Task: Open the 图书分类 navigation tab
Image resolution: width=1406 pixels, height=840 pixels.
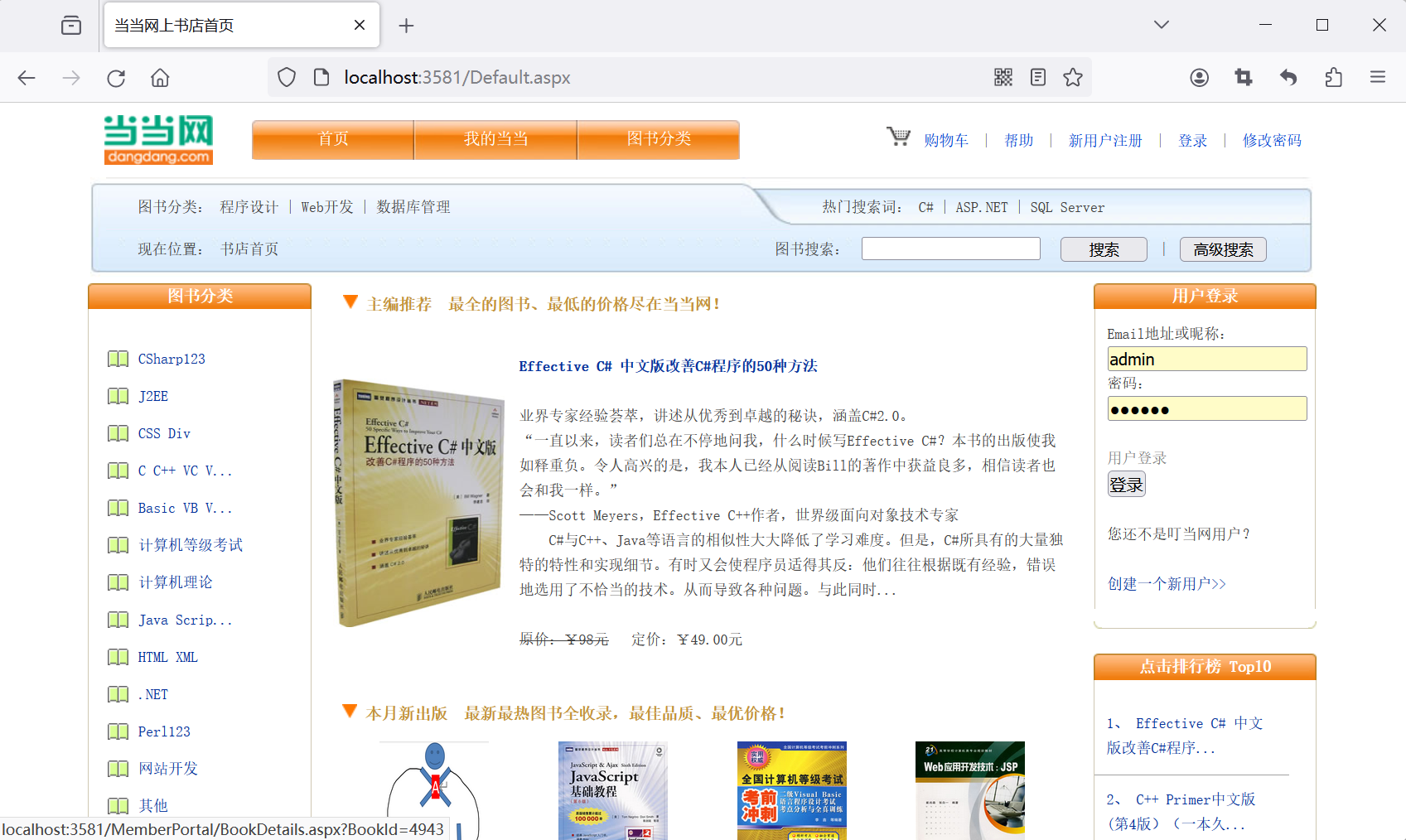Action: pos(659,139)
